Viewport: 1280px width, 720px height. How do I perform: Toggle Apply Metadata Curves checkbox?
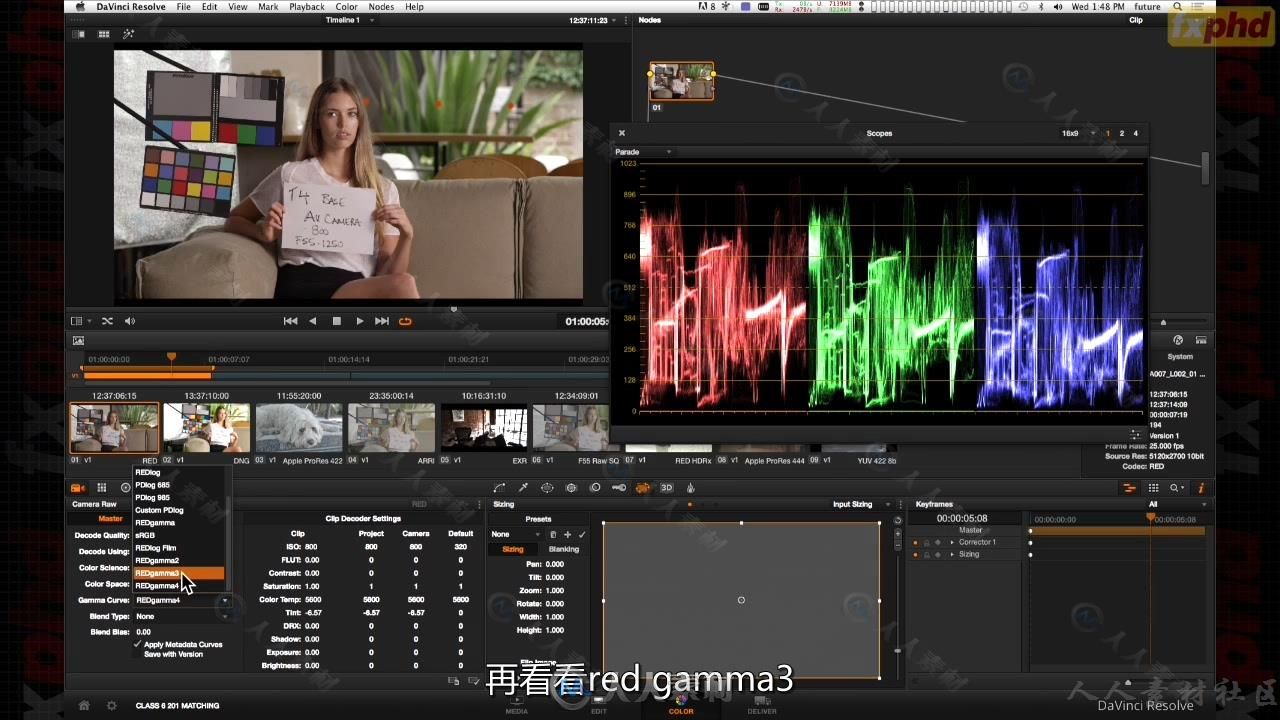(138, 644)
